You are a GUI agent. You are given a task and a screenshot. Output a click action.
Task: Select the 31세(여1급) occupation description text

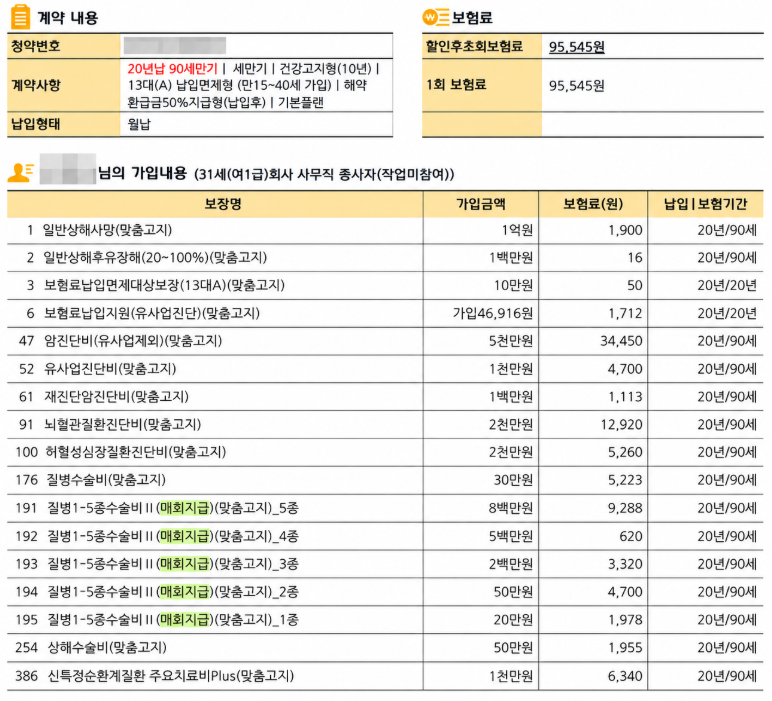tap(324, 174)
